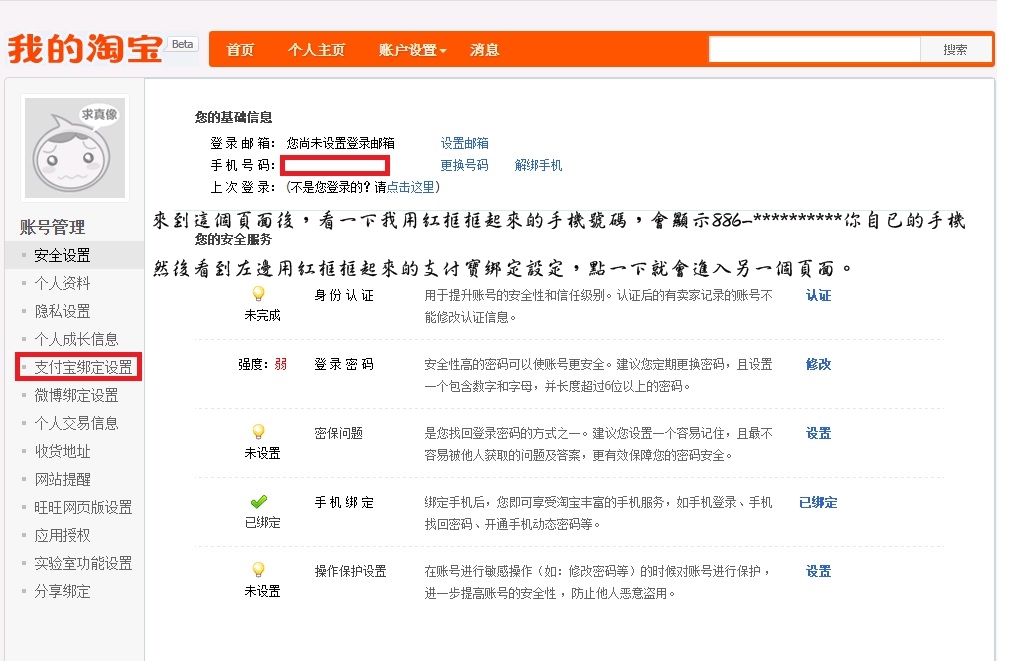Click the 更换号码 link
This screenshot has height=661, width=1024.
pyautogui.click(x=465, y=165)
